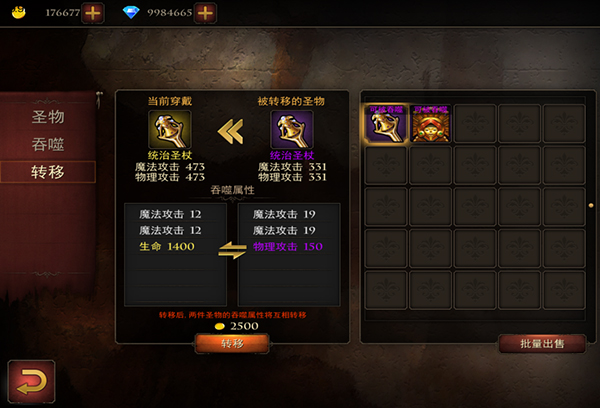The image size is (600, 408).
Task: Click the double left arrow between relics
Action: [230, 132]
